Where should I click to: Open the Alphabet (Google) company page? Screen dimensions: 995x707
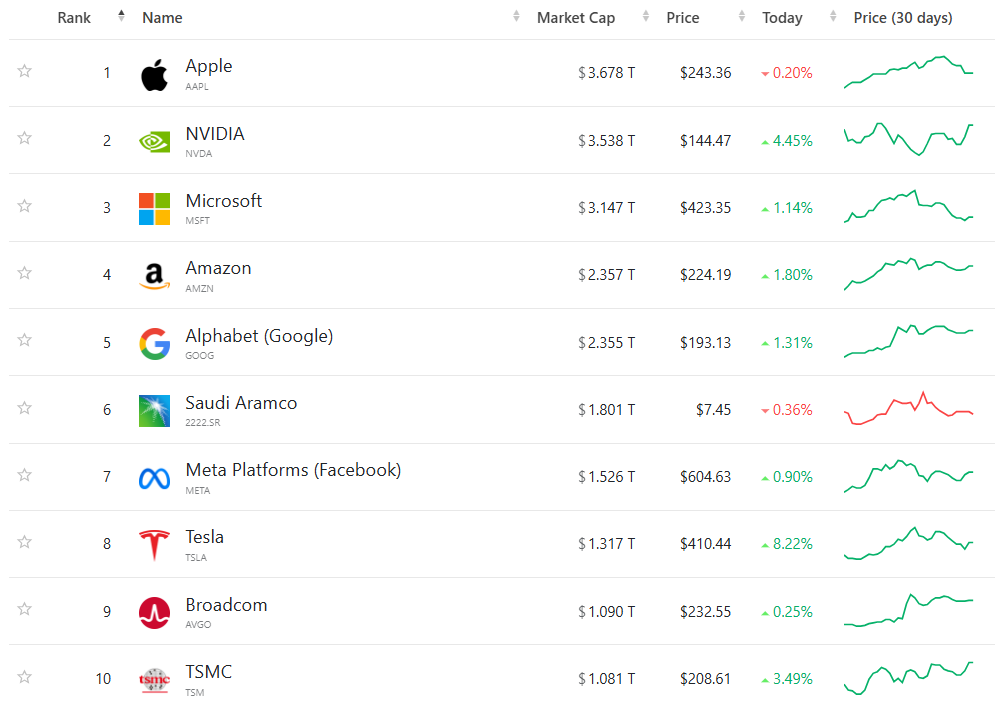259,336
